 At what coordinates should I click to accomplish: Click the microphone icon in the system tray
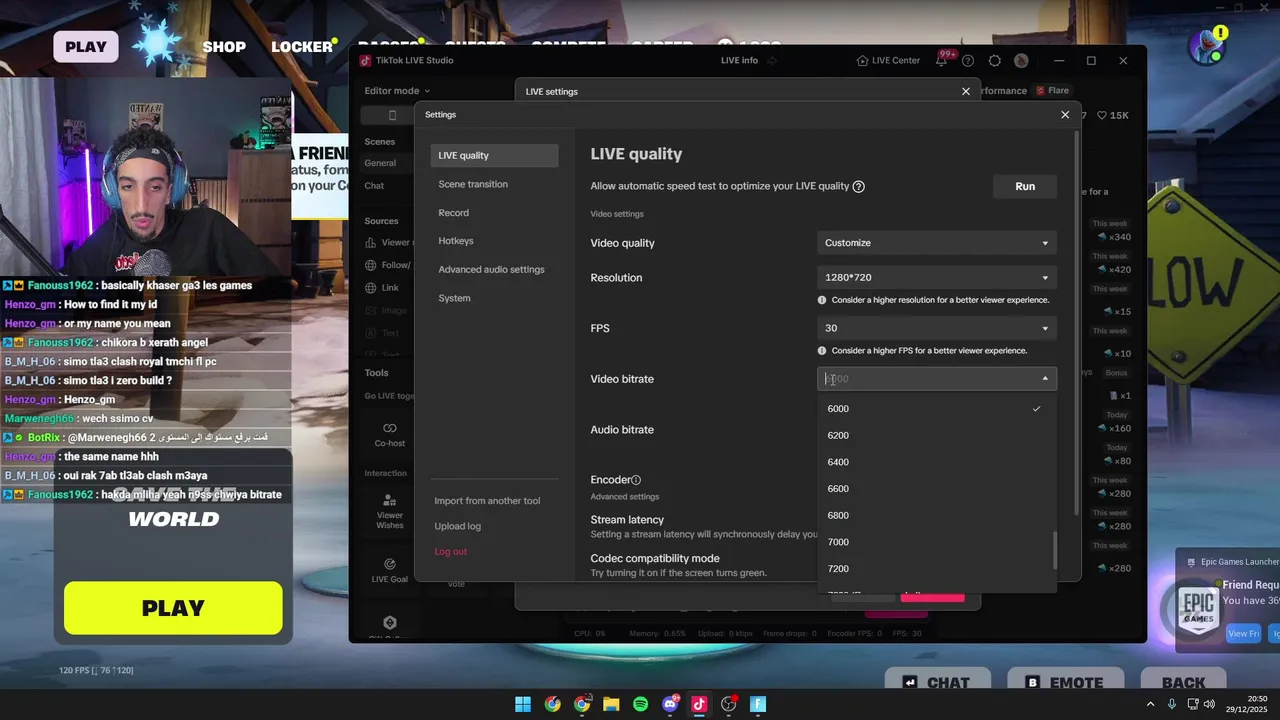[x=1172, y=704]
